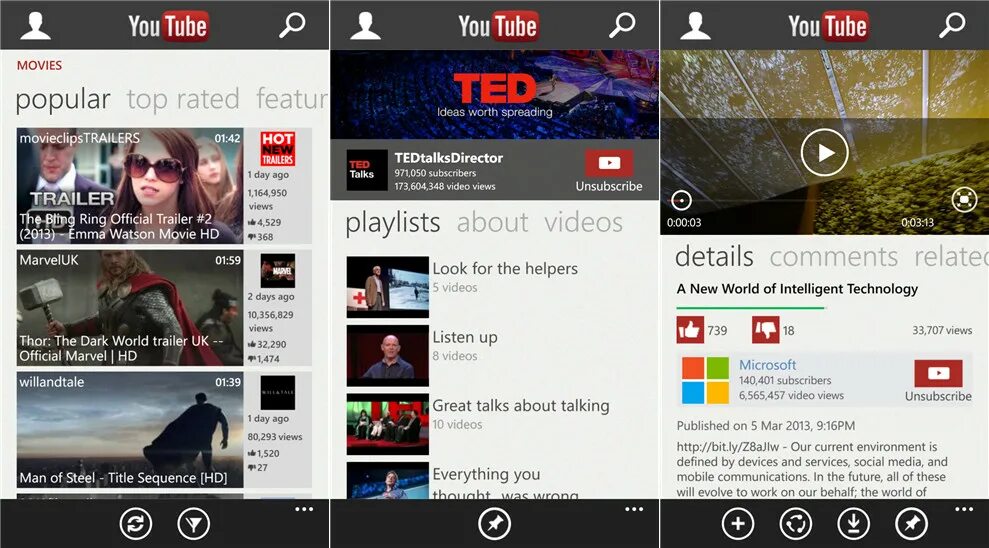
Task: Click the Published on 5 Mar 2013 text
Action: (766, 426)
